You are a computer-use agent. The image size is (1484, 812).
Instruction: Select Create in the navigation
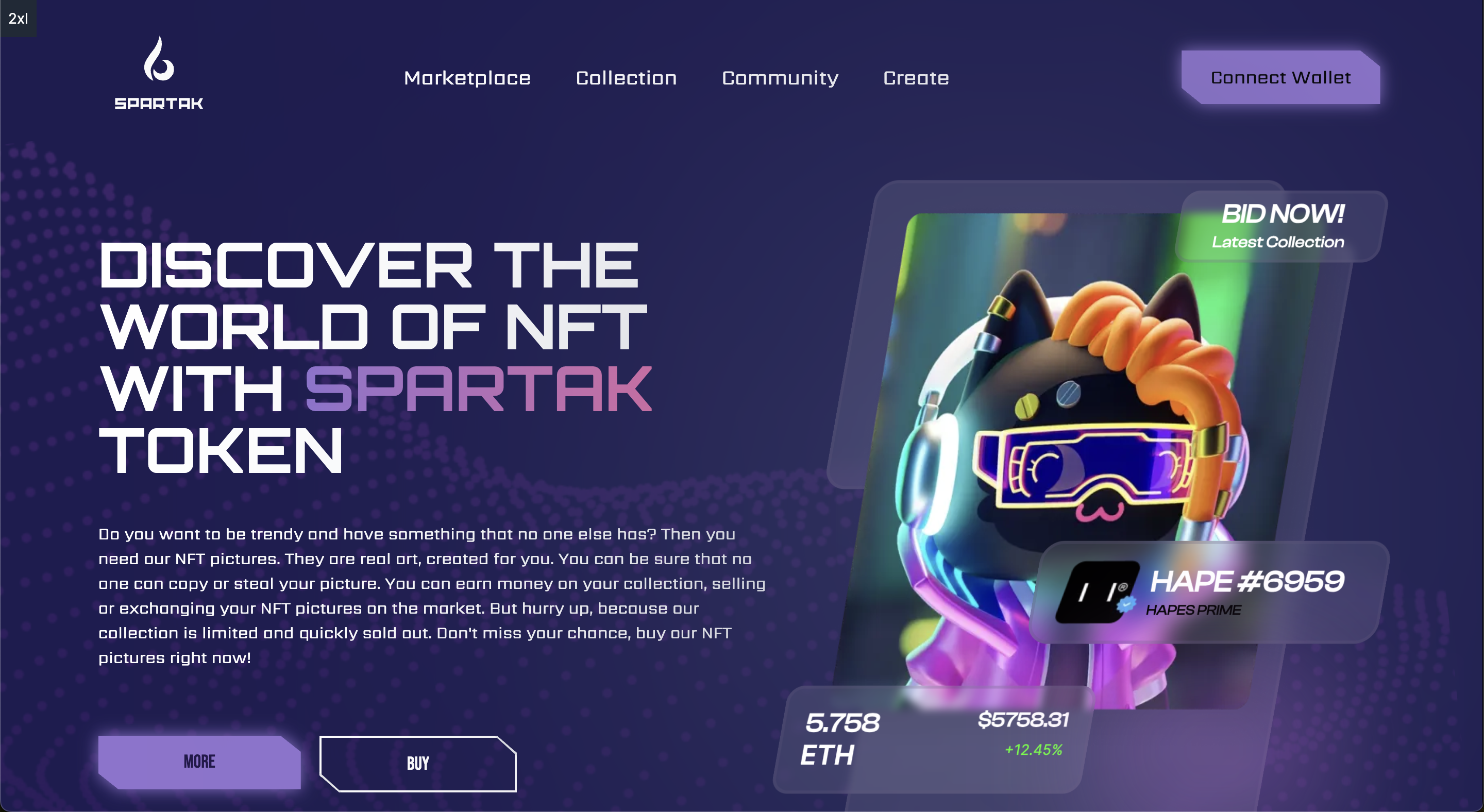(x=916, y=78)
